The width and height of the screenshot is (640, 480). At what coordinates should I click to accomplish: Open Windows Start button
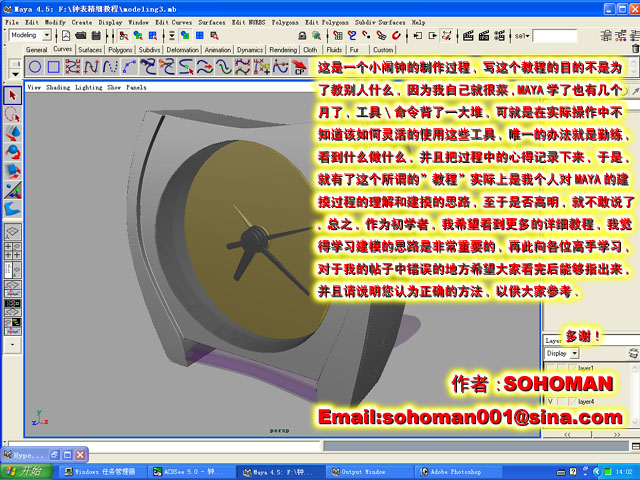(x=27, y=472)
